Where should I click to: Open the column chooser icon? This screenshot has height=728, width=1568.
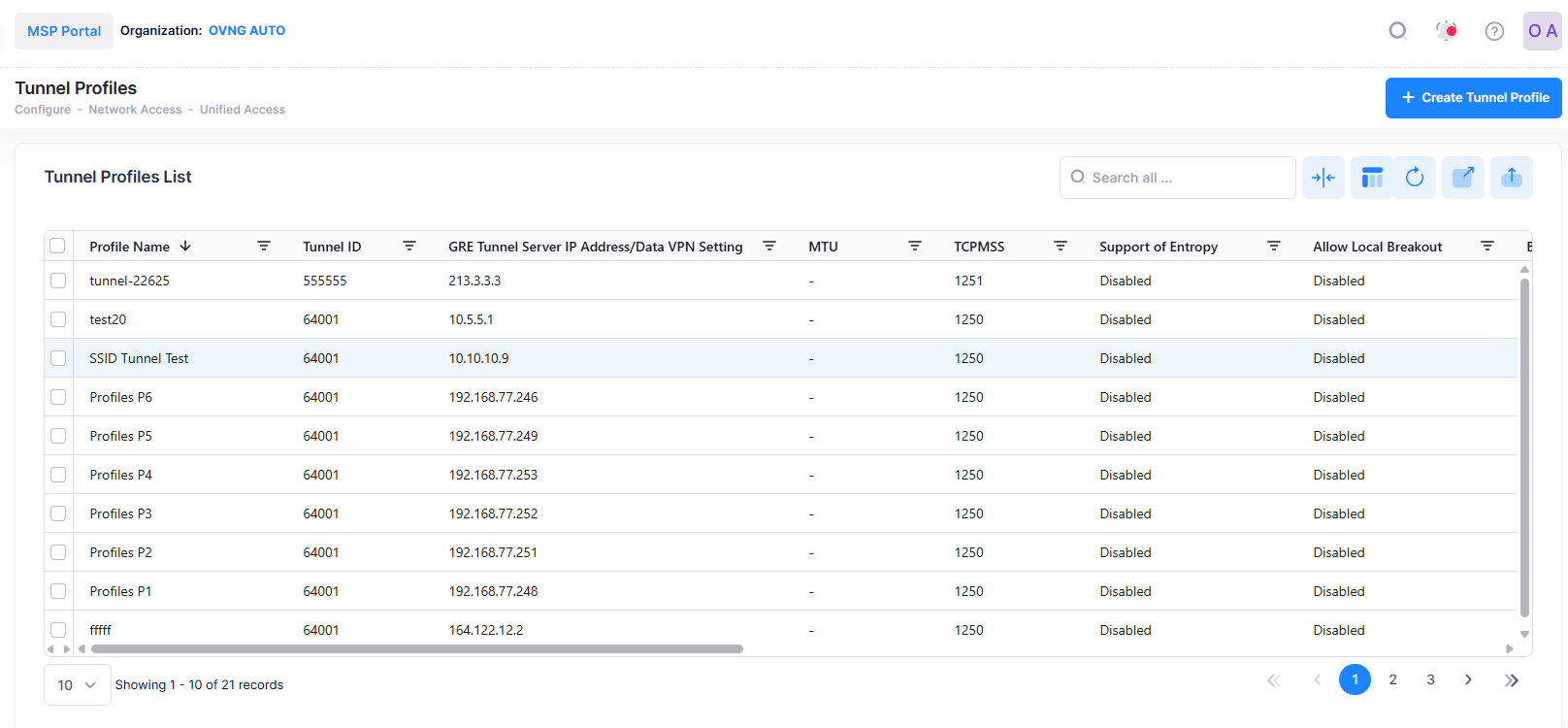1372,178
